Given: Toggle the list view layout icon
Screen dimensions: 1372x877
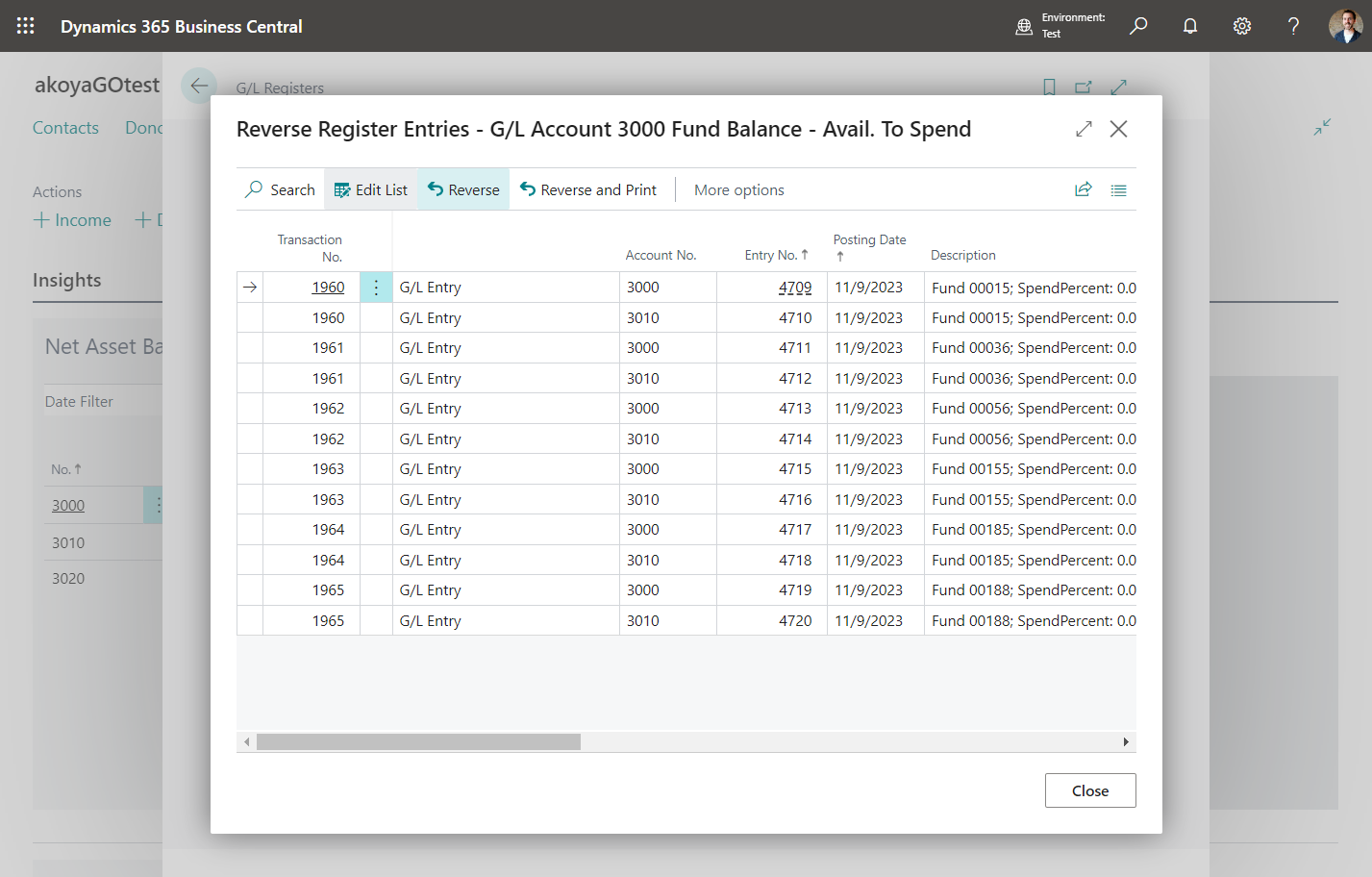Looking at the screenshot, I should 1118,190.
